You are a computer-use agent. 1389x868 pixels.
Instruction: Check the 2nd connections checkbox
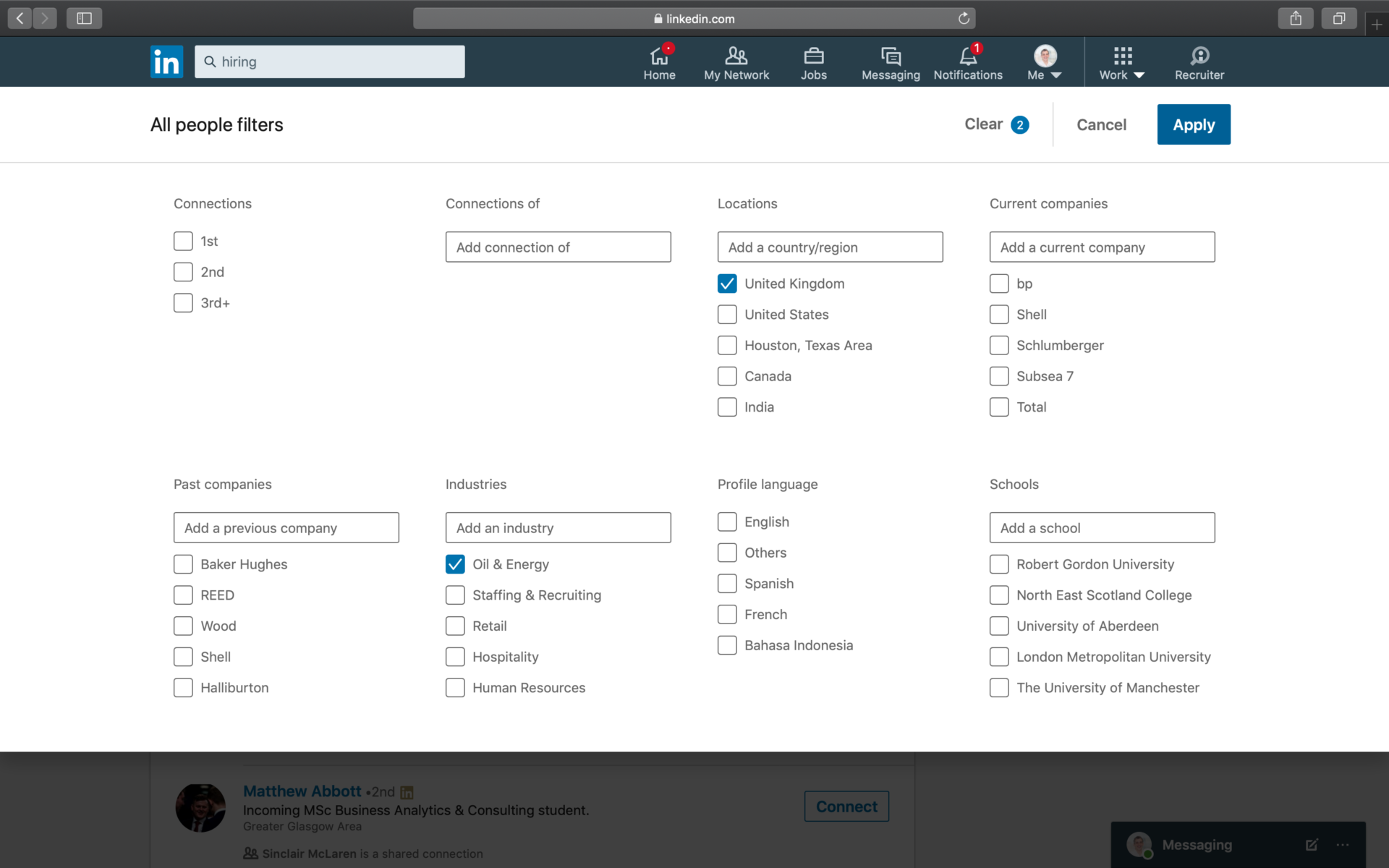point(183,272)
